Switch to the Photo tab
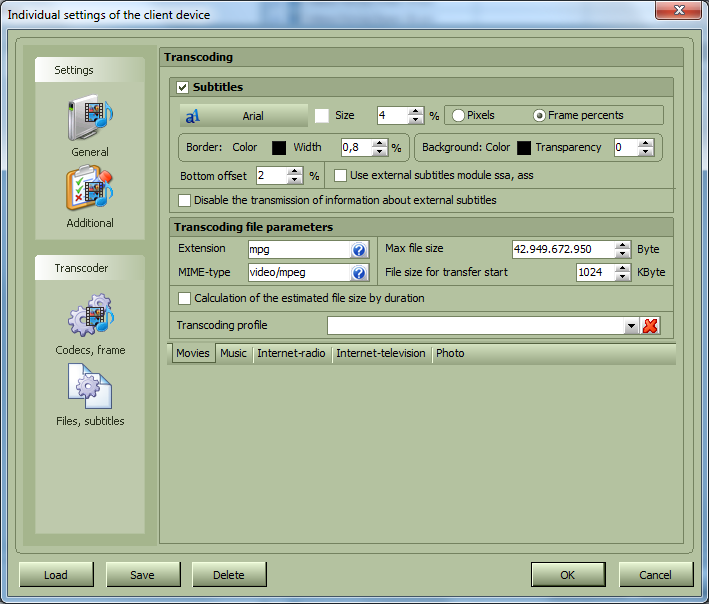This screenshot has height=604, width=709. click(x=450, y=354)
